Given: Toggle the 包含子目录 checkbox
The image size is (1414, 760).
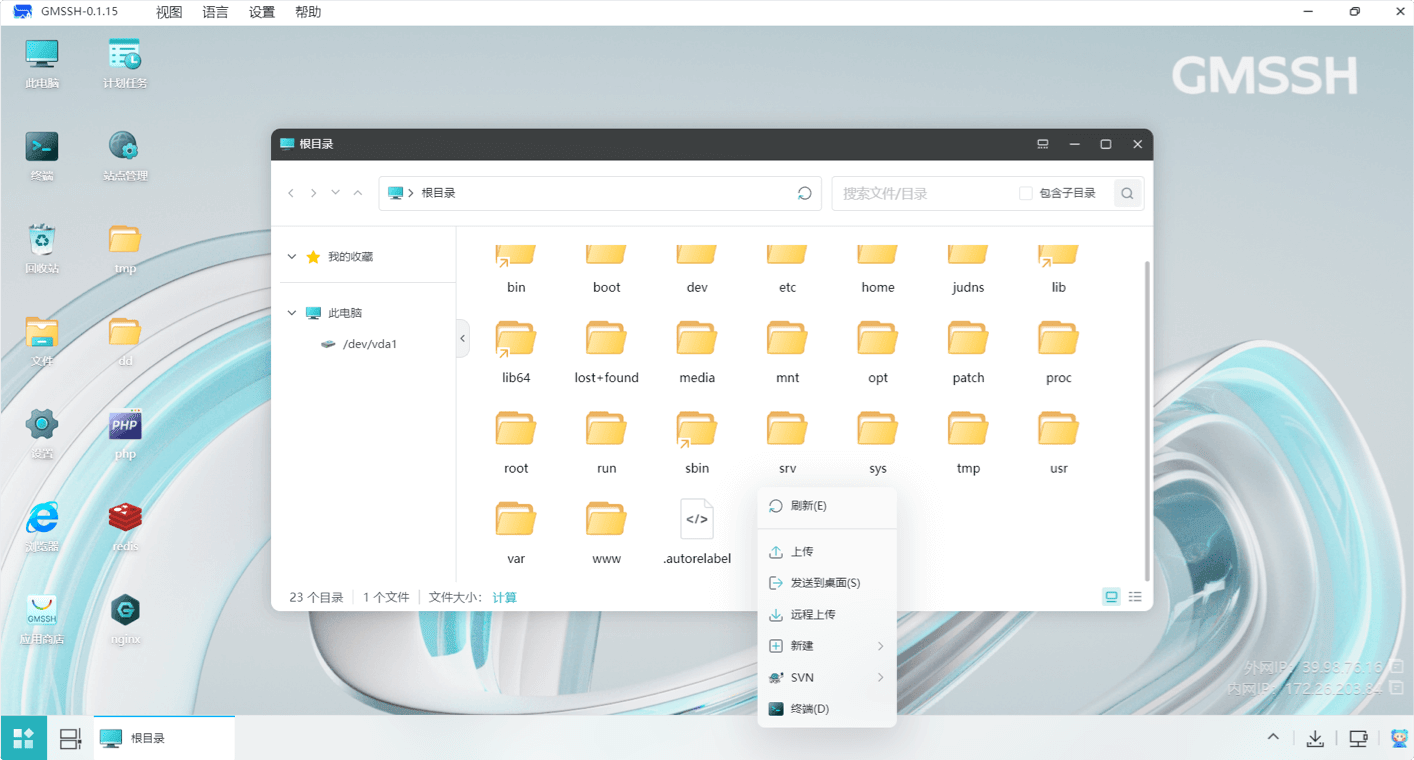Looking at the screenshot, I should click(1025, 193).
